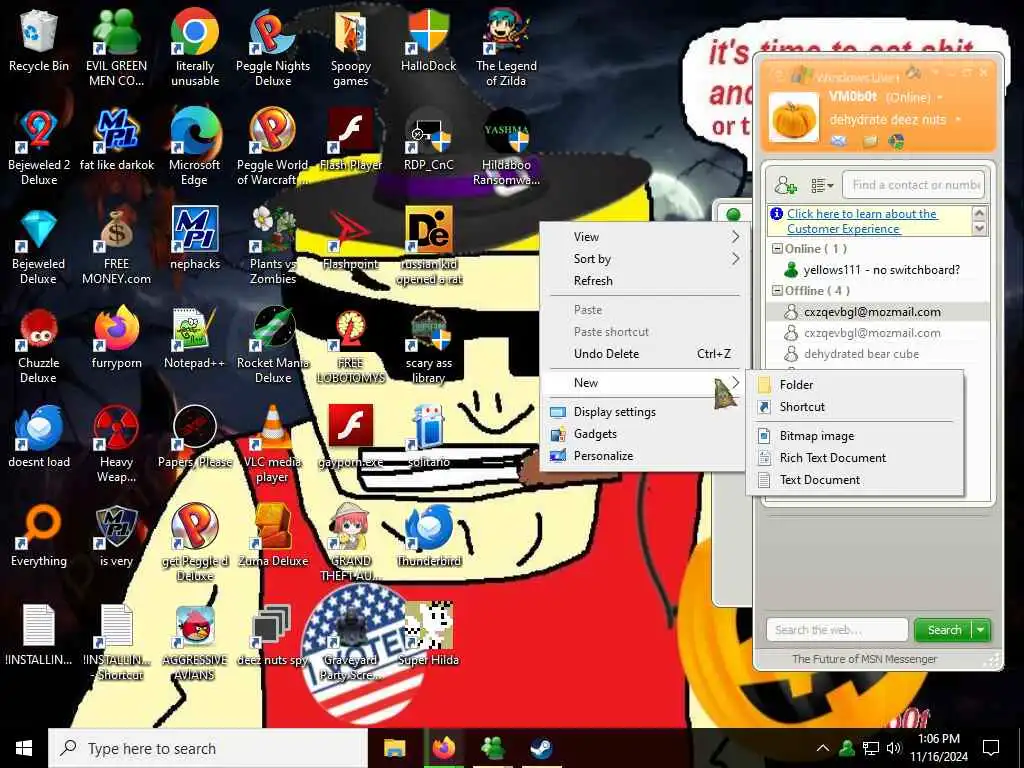
Task: Select the Papers, Please desktop icon
Action: coord(195,436)
